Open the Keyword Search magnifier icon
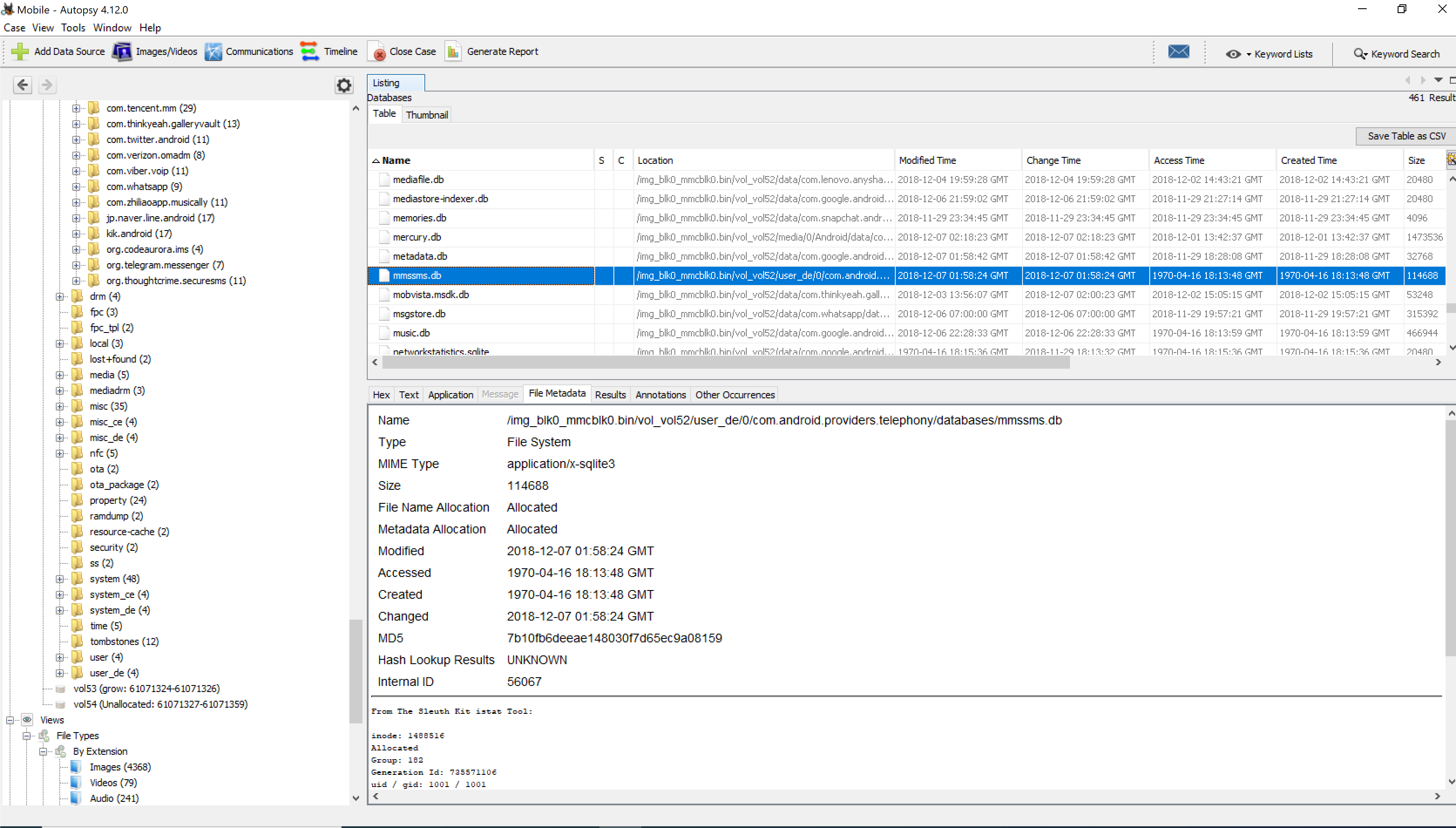 click(1360, 54)
